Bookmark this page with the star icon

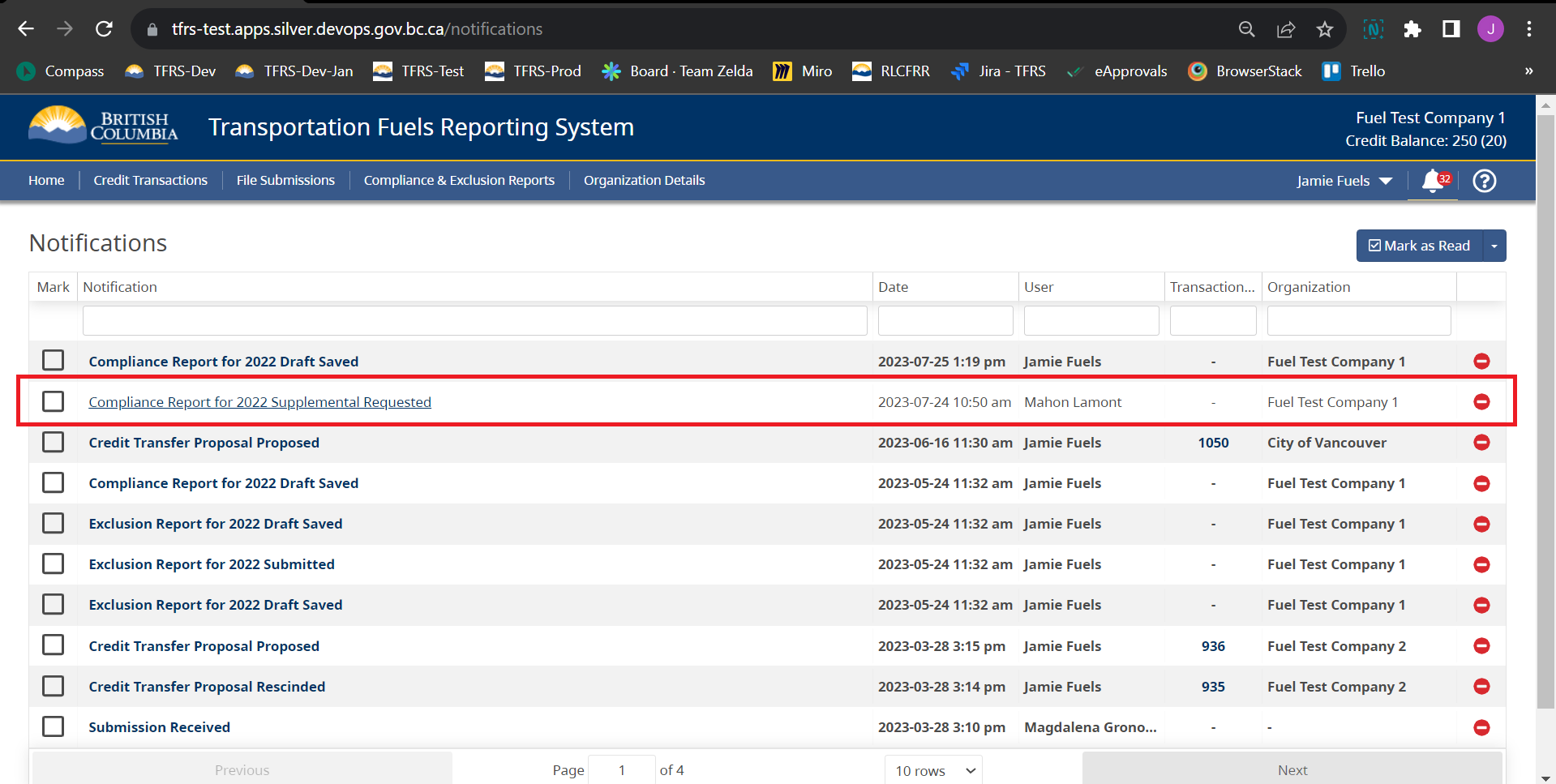[x=1325, y=29]
